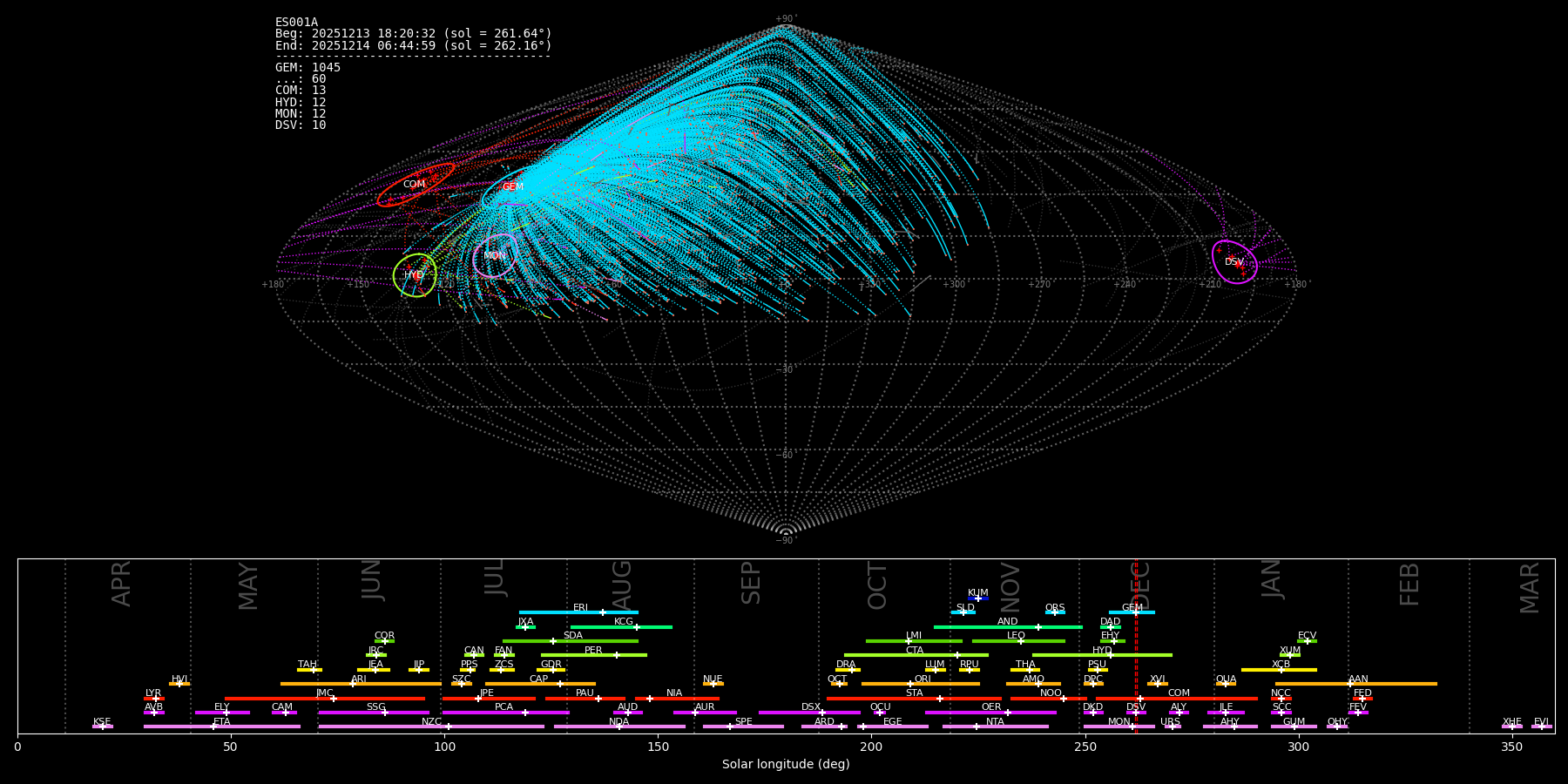This screenshot has height=784, width=1568.
Task: Click the COM radiant ellipse label on sky map
Action: (415, 185)
